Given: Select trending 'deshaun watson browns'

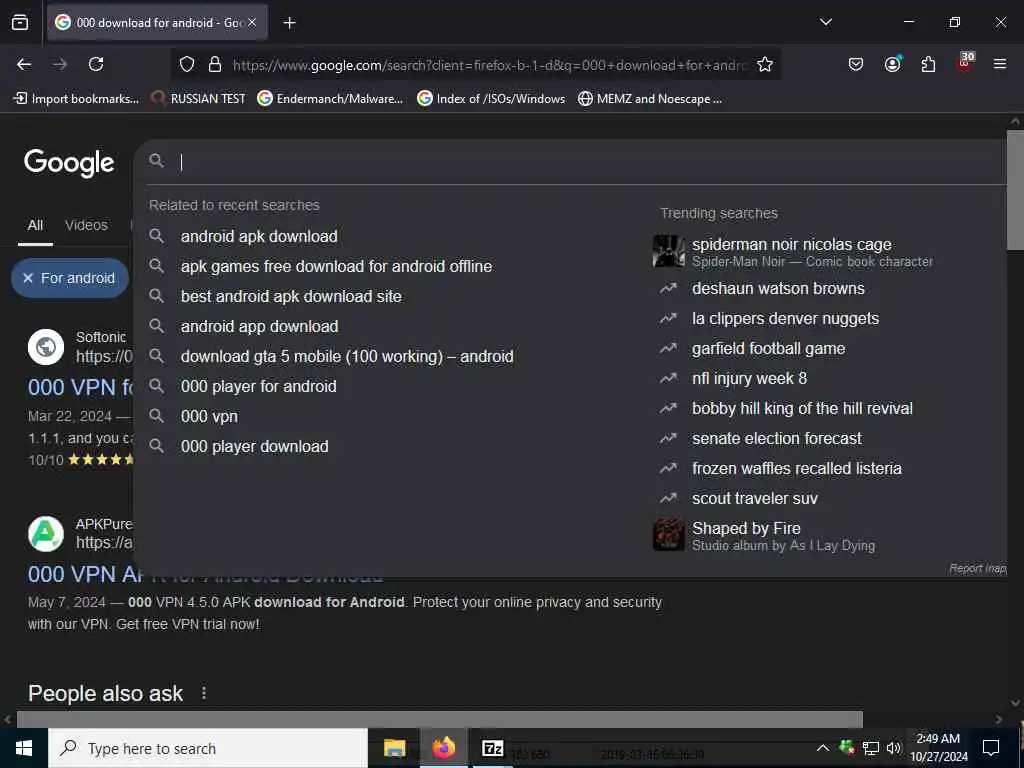Looking at the screenshot, I should pos(778,289).
